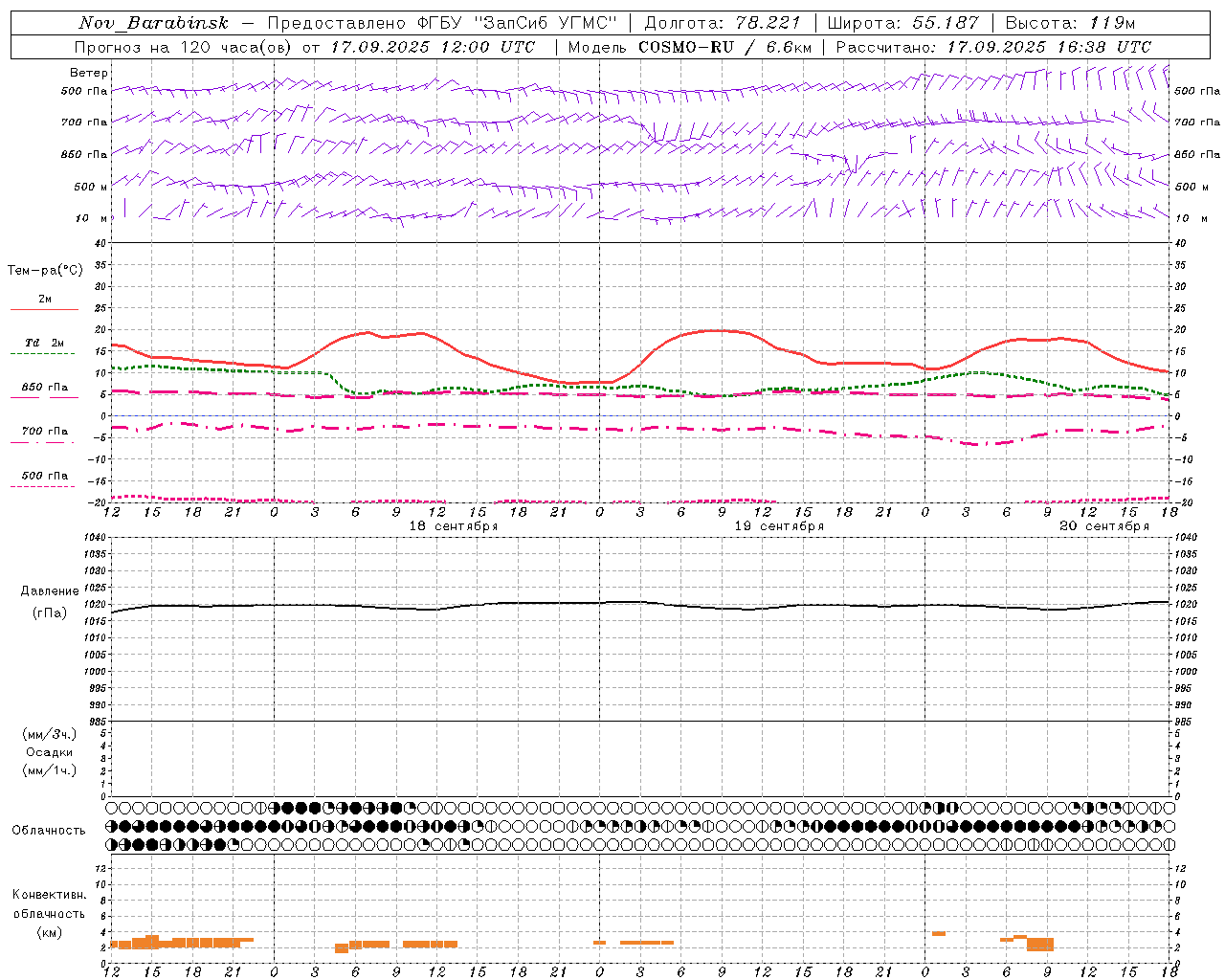Click the "1040" value on left pressure axis
The height and width of the screenshot is (980, 1225).
point(94,538)
